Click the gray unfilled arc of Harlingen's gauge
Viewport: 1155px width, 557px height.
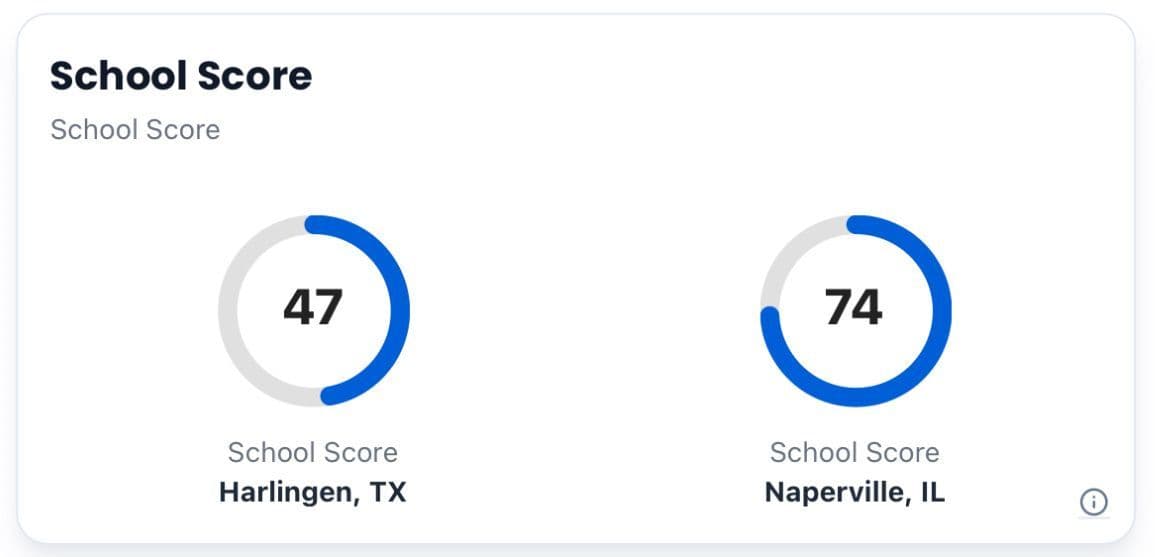[x=227, y=310]
